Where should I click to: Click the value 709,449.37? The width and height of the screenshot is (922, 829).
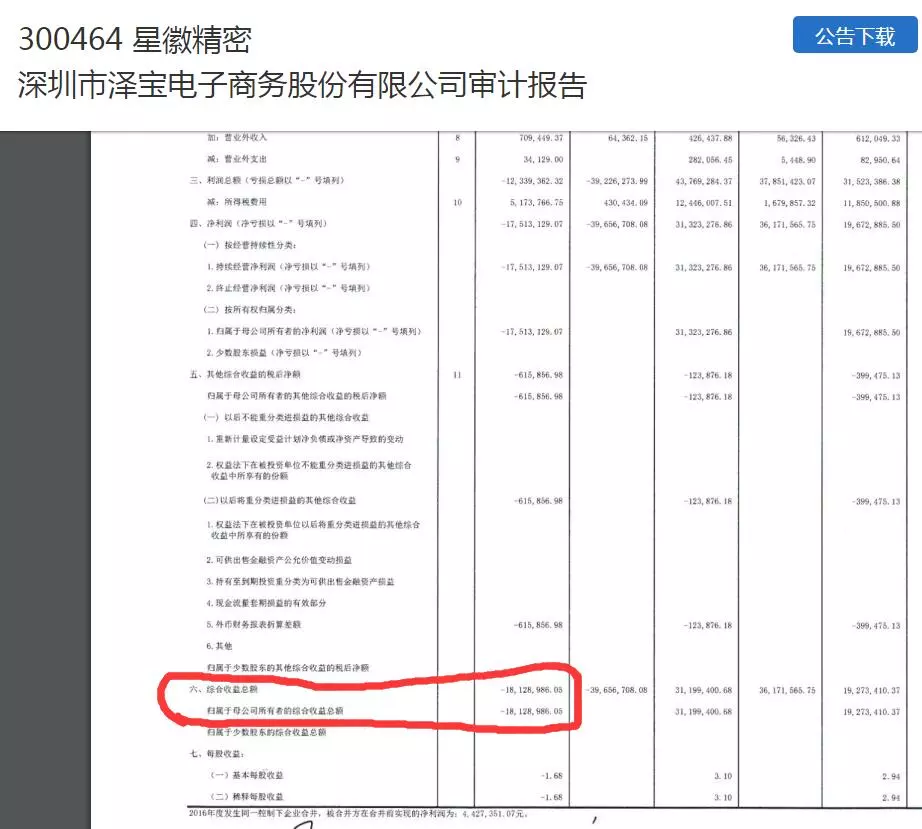[541, 138]
